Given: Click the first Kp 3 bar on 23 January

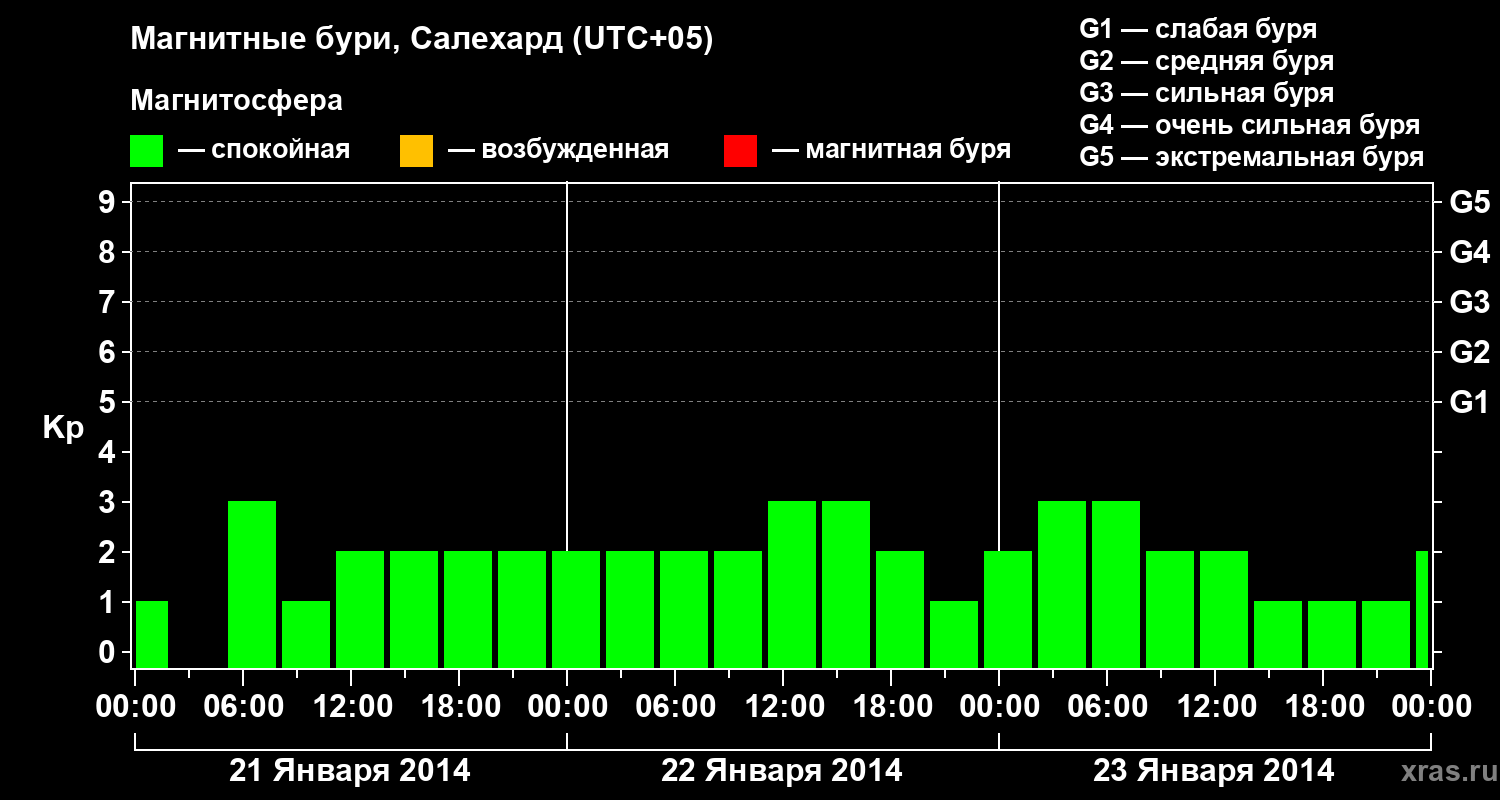Looking at the screenshot, I should coord(1062,584).
